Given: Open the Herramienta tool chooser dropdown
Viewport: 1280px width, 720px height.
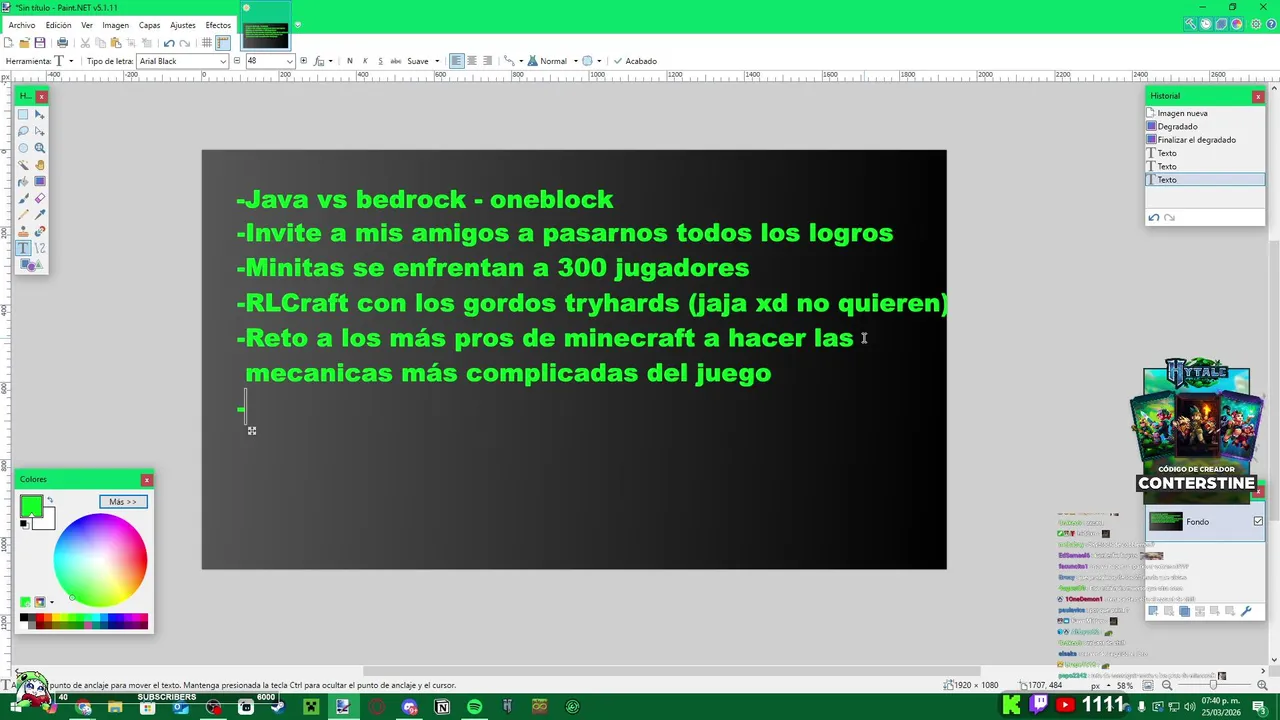Looking at the screenshot, I should pyautogui.click(x=64, y=61).
